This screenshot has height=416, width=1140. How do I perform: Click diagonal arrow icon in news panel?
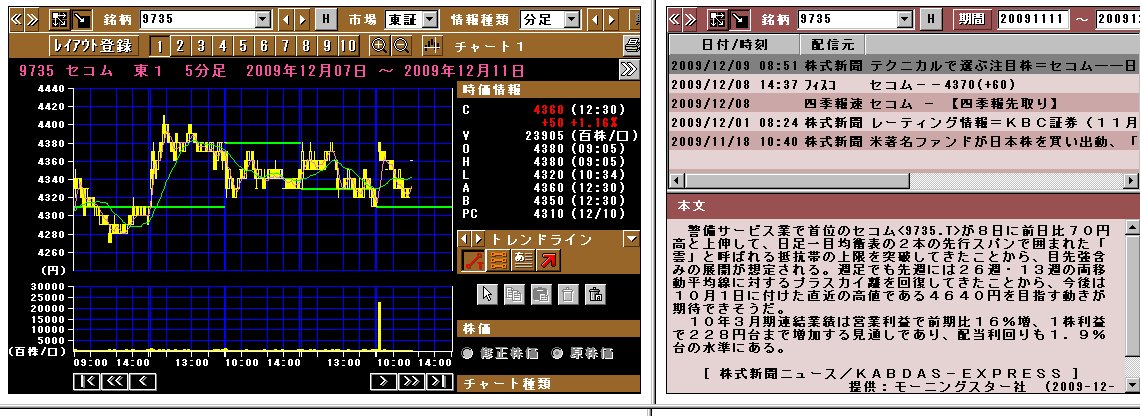[x=740, y=20]
